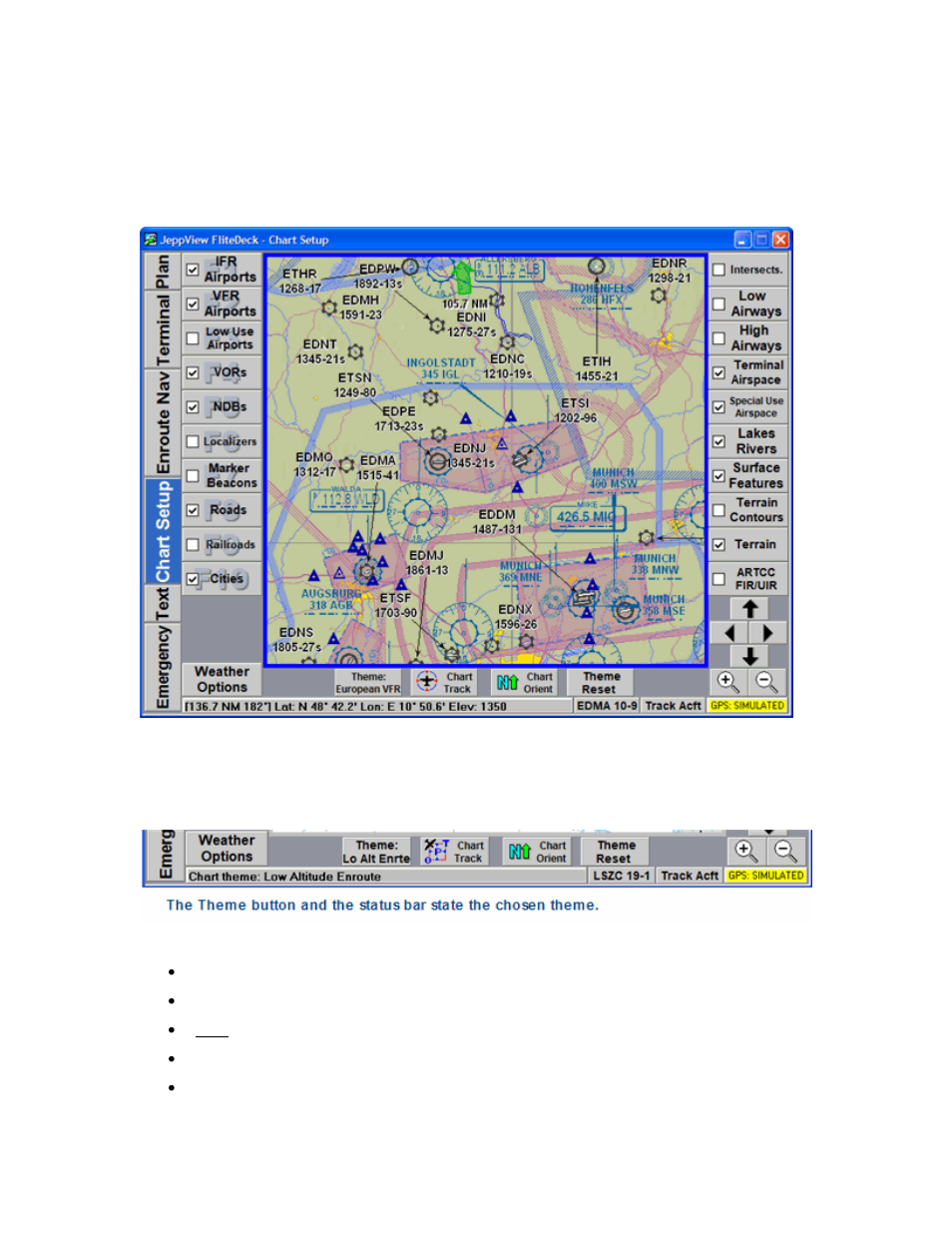Toggle Terrain checkbox
Screen dimensions: 952x1233
click(718, 545)
